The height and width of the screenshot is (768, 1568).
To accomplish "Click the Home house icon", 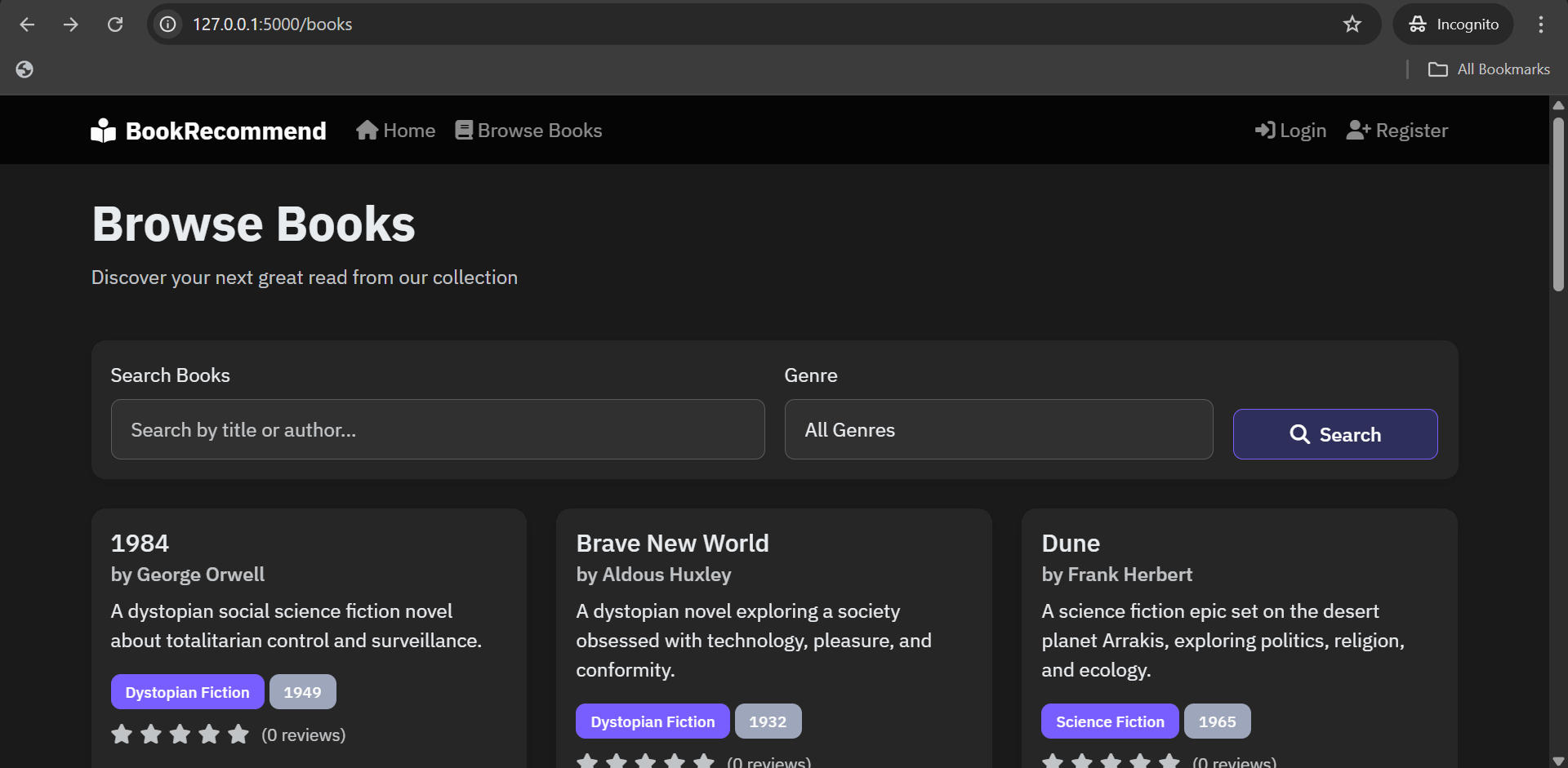I will click(367, 131).
